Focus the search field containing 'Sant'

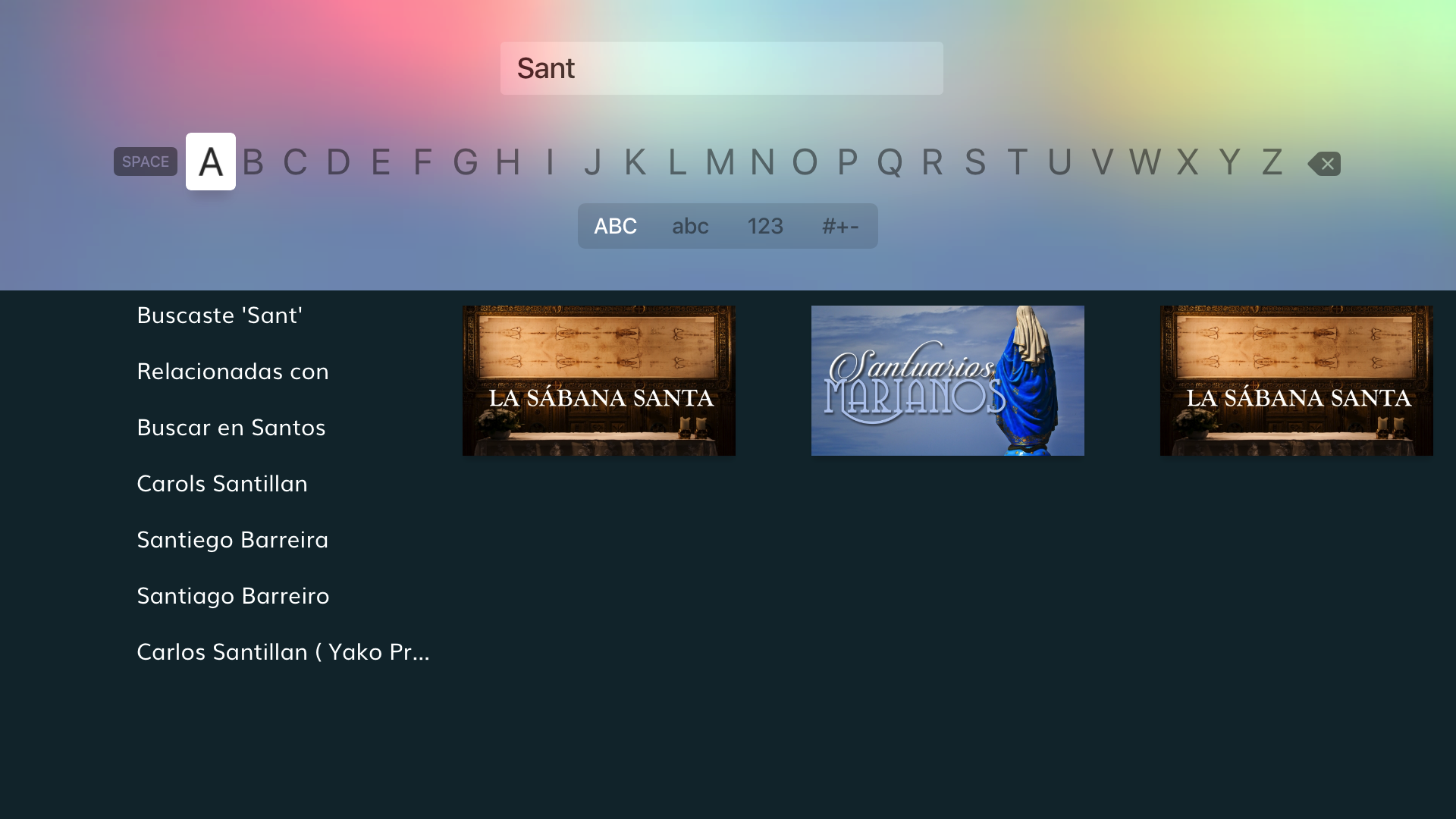tap(722, 68)
